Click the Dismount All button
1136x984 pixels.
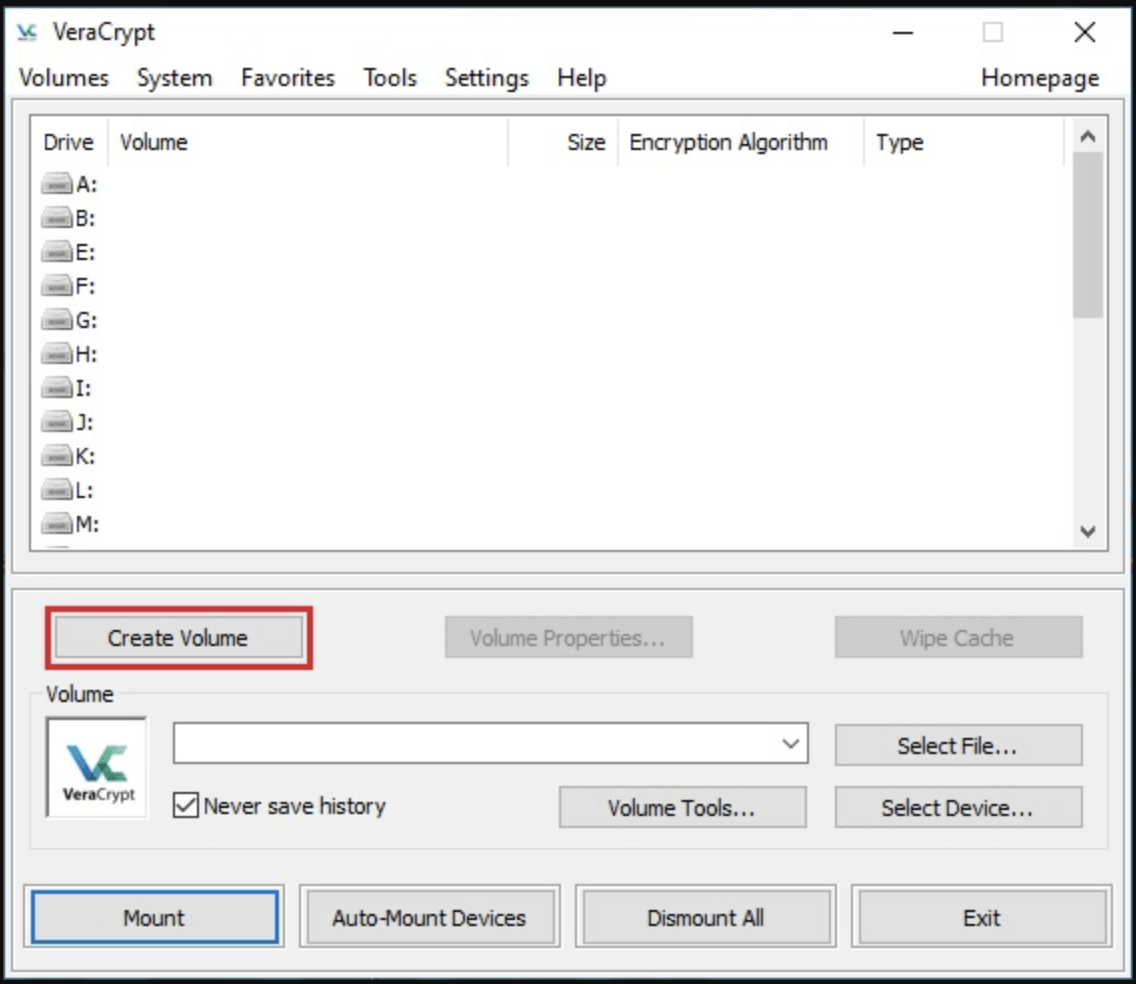(x=705, y=916)
